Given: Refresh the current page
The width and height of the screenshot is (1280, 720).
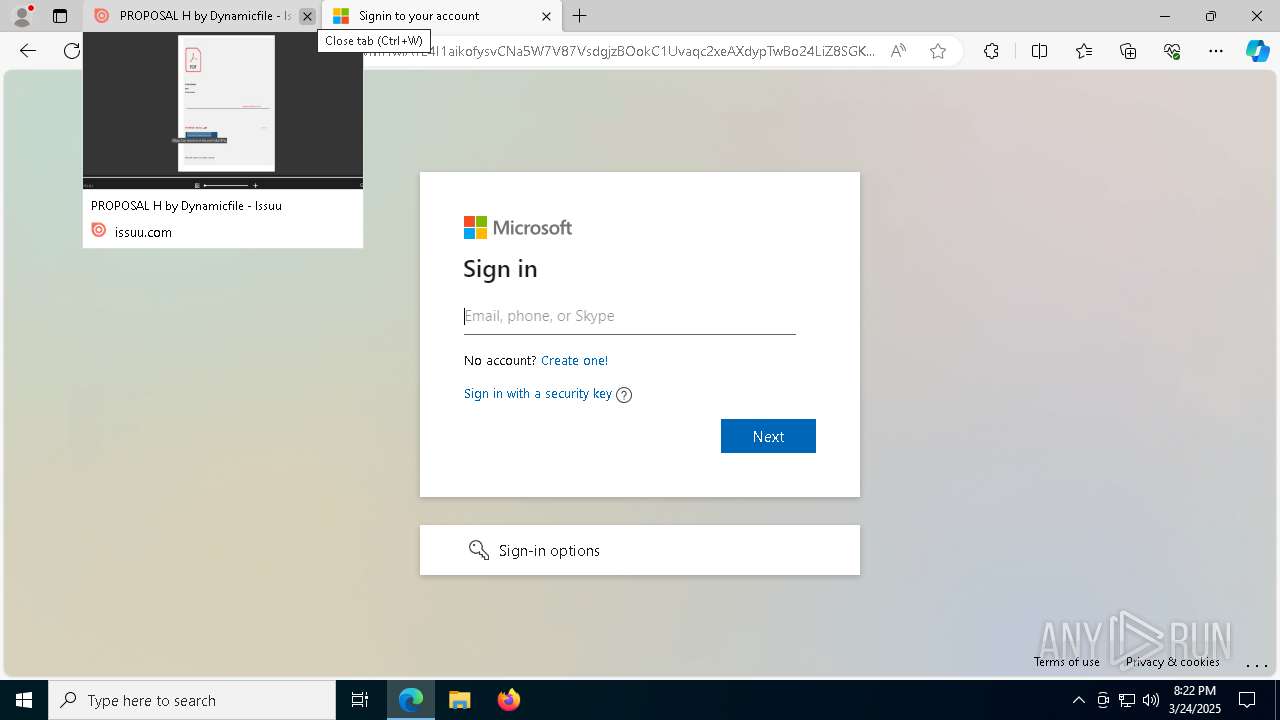Looking at the screenshot, I should pyautogui.click(x=71, y=51).
